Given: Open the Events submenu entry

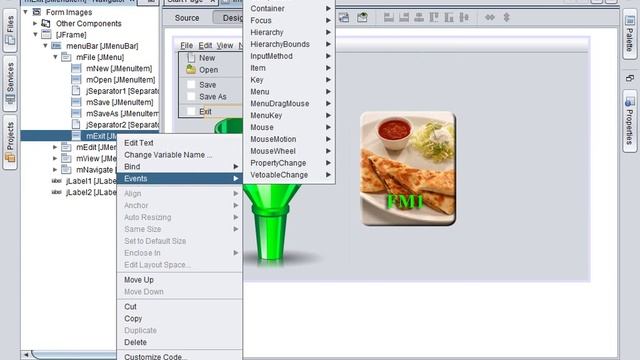Looking at the screenshot, I should 180,178.
